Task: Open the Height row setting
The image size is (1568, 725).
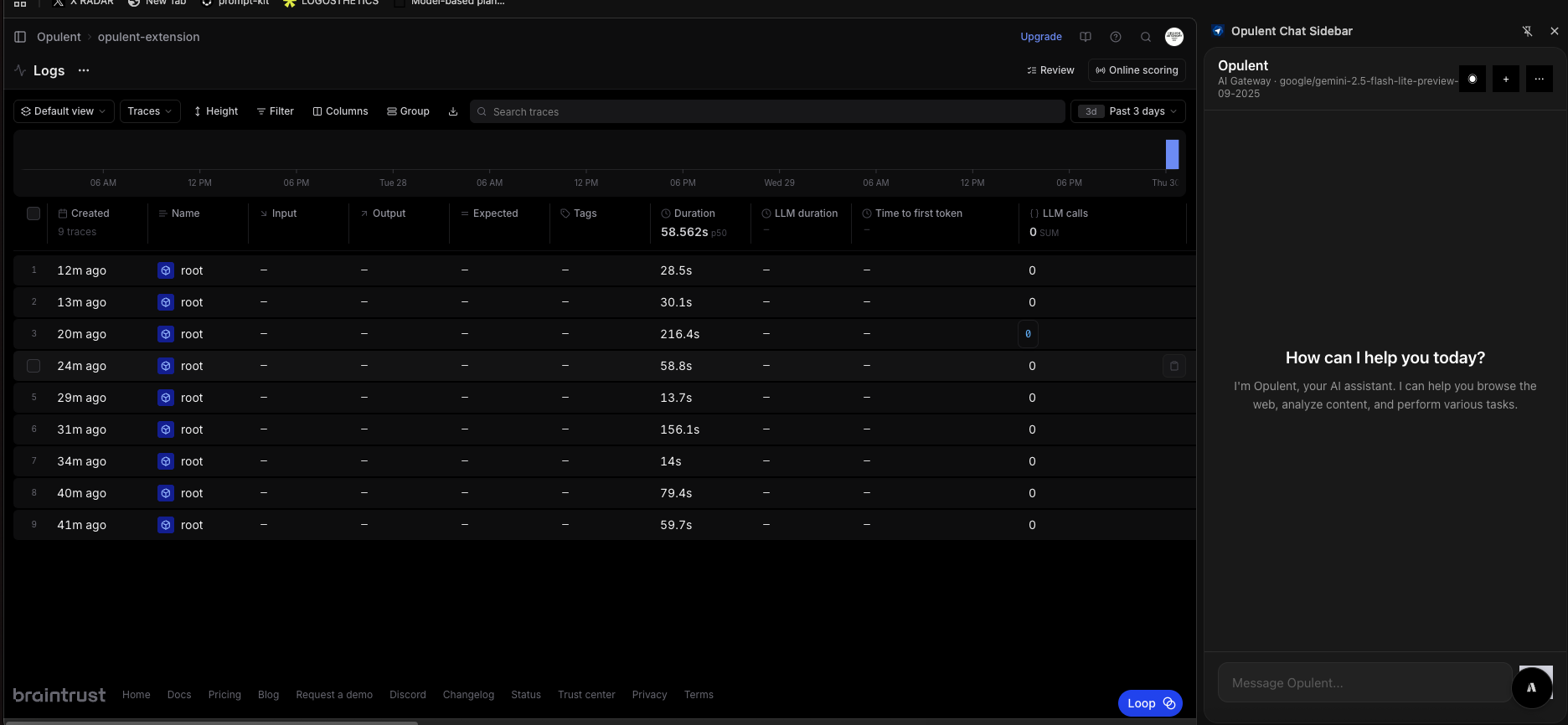Action: pos(216,111)
